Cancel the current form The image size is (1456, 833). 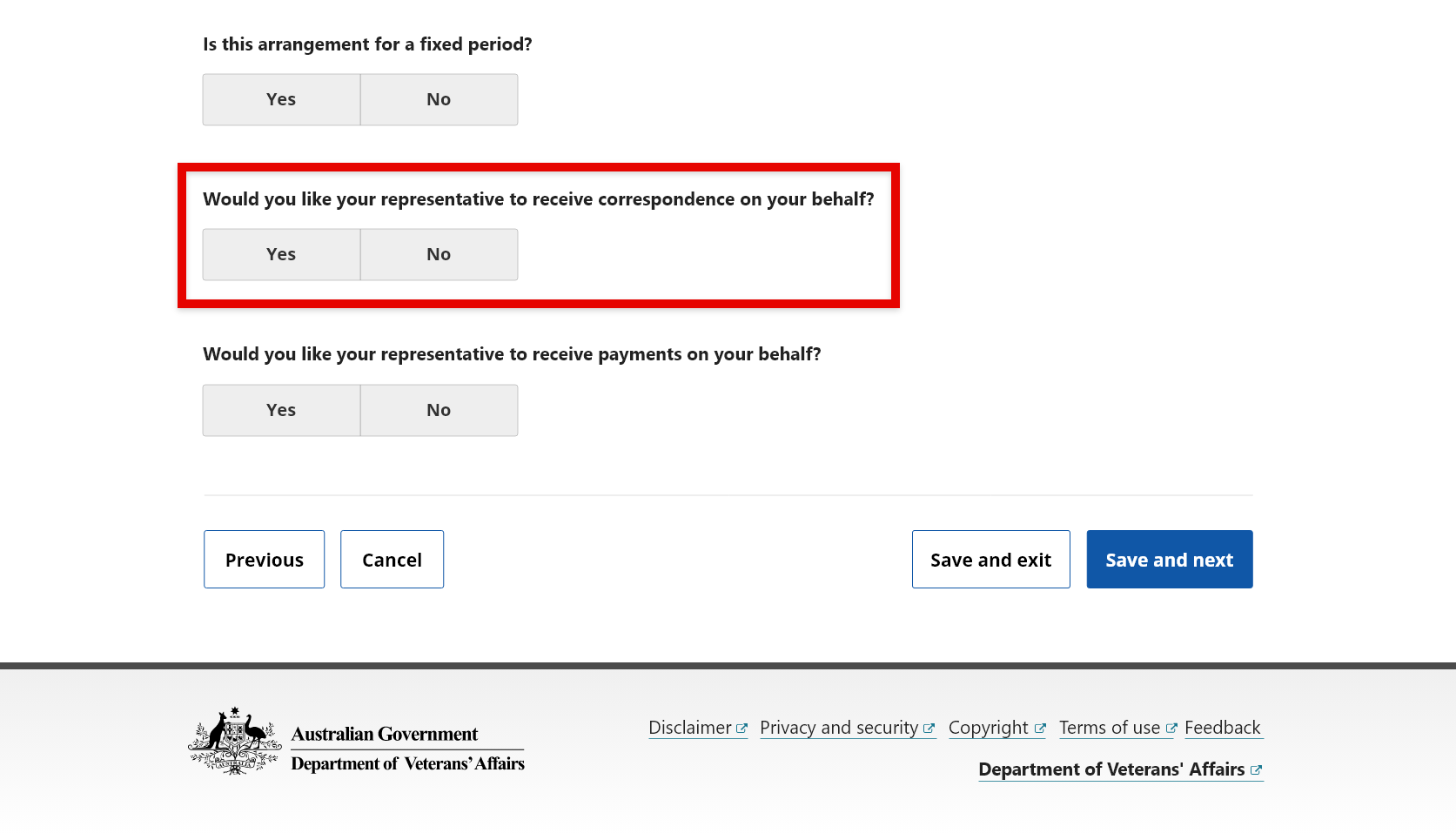tap(392, 559)
